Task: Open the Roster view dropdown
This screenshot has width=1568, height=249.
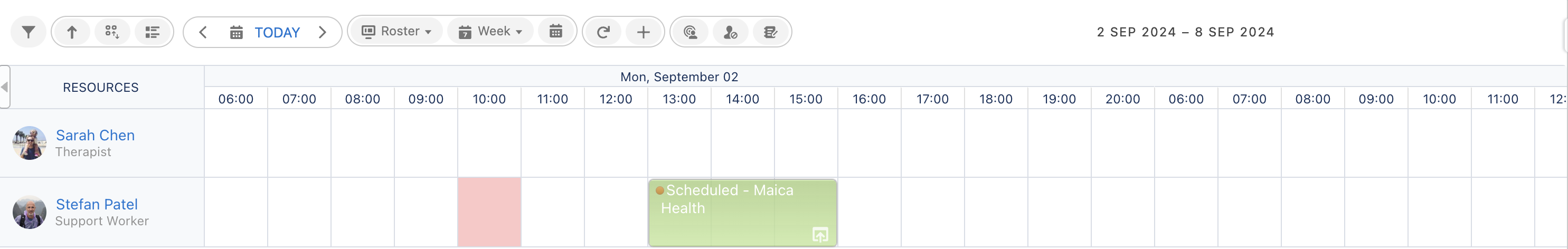Action: pos(396,32)
